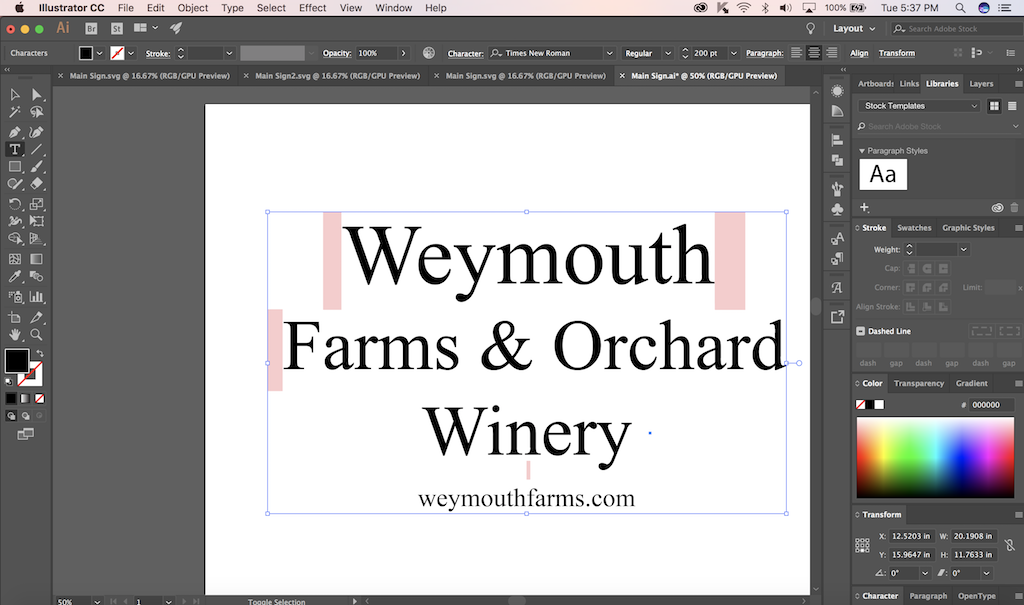
Task: Pick a color from the color spectrum
Action: coord(935,458)
